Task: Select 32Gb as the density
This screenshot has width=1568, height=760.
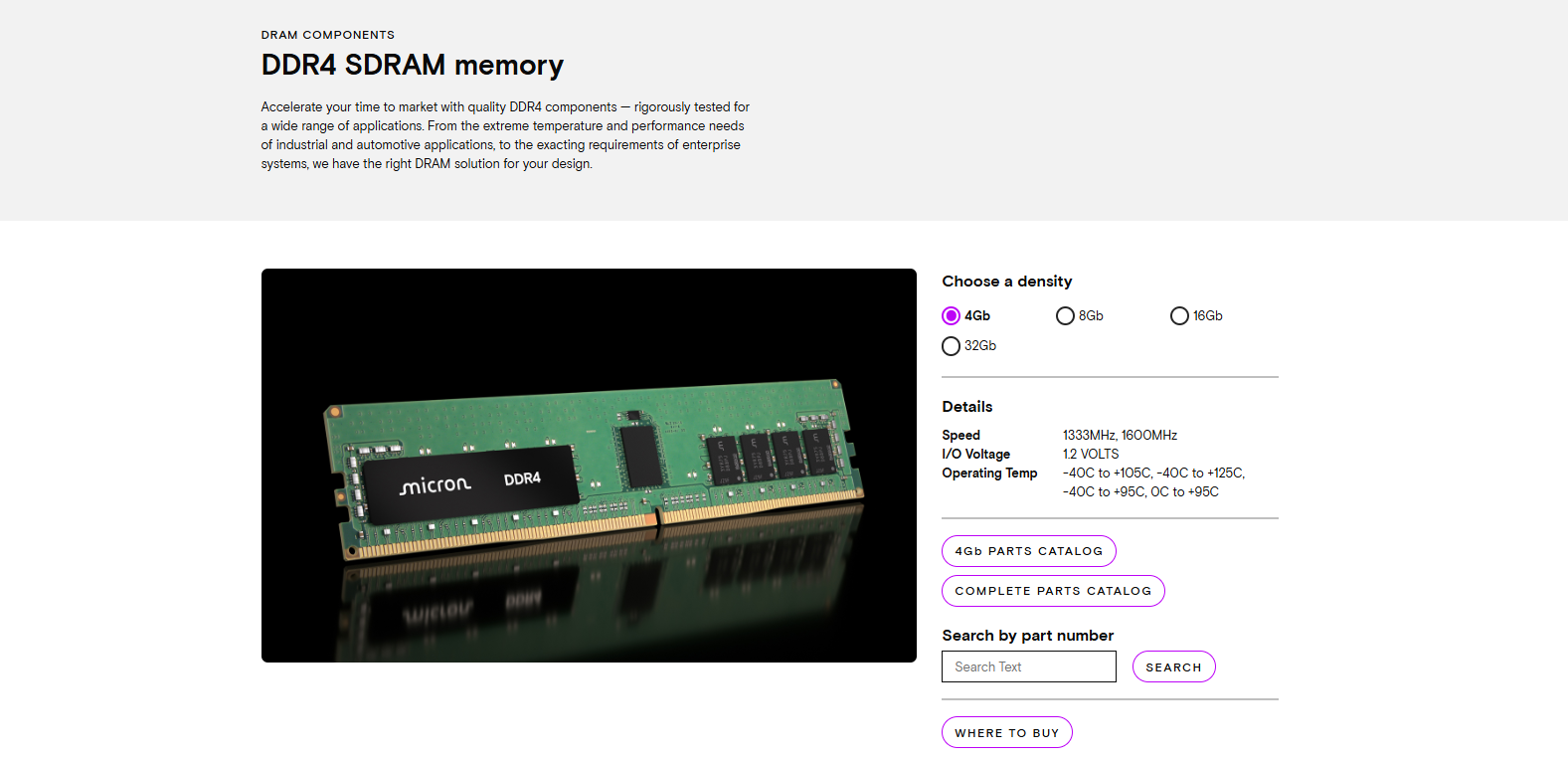Action: click(x=951, y=345)
